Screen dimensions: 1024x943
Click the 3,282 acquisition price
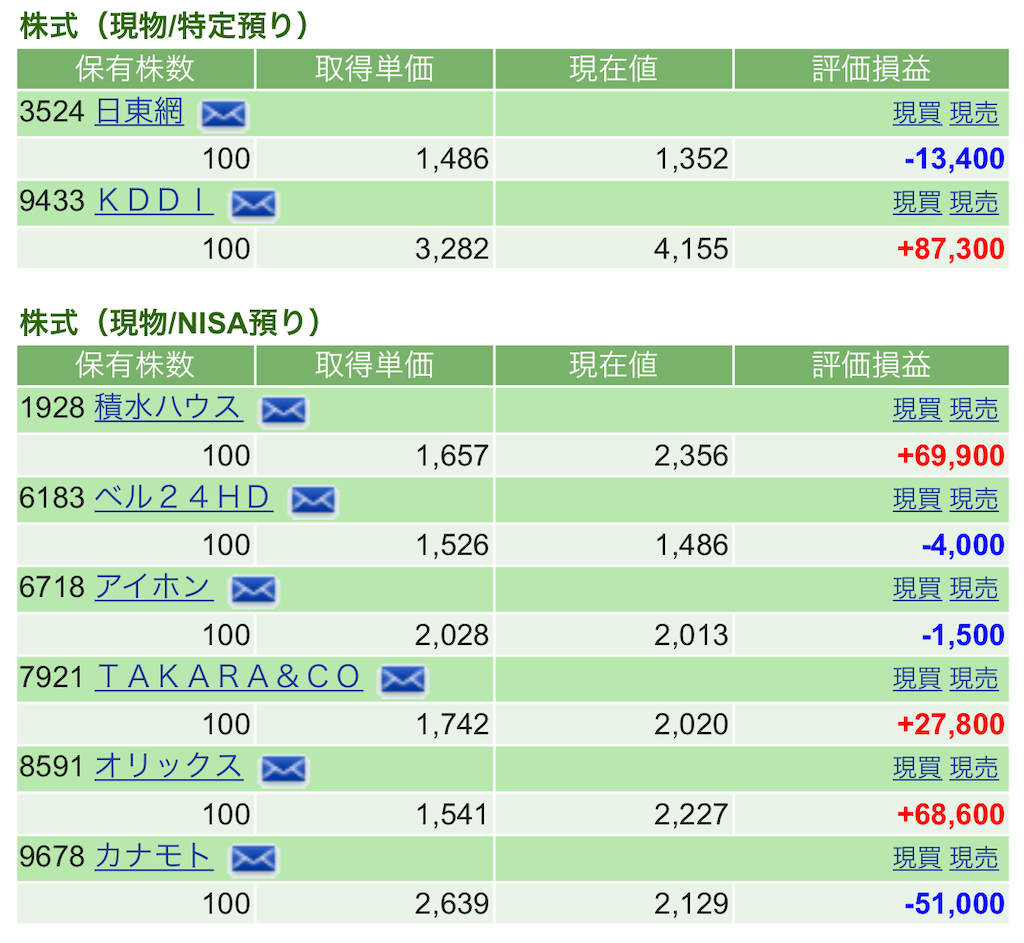452,249
